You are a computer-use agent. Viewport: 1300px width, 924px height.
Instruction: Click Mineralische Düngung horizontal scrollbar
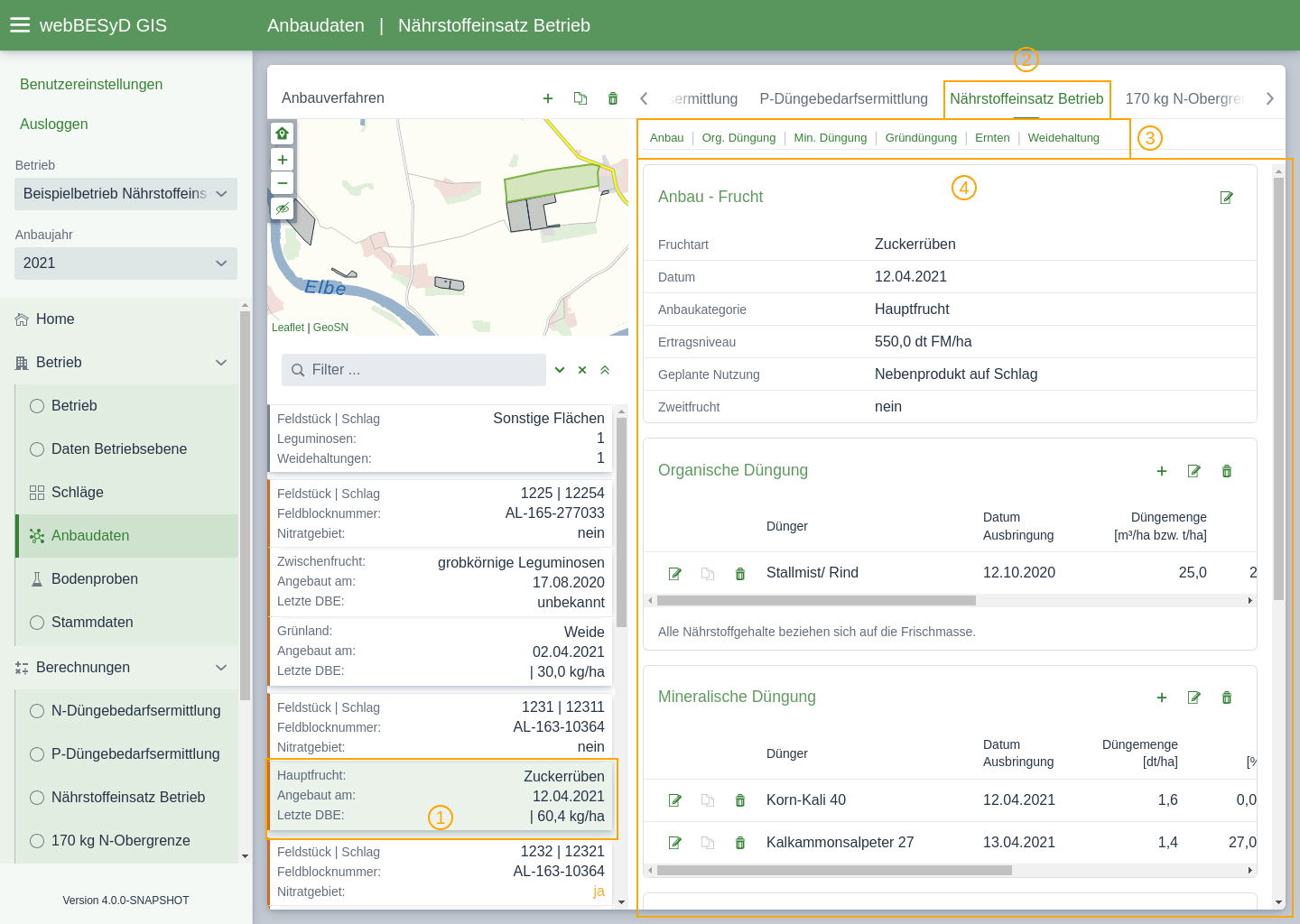(x=834, y=871)
